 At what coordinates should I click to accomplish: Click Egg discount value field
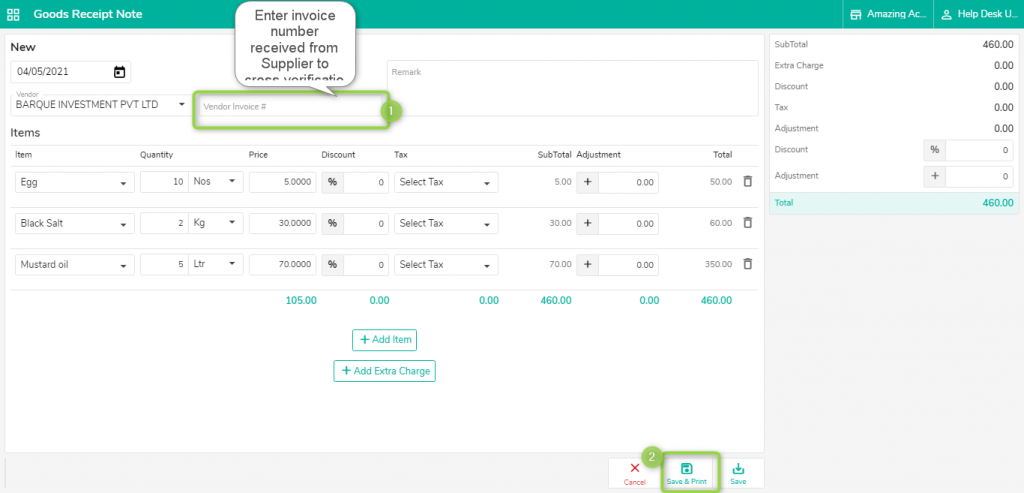point(366,182)
